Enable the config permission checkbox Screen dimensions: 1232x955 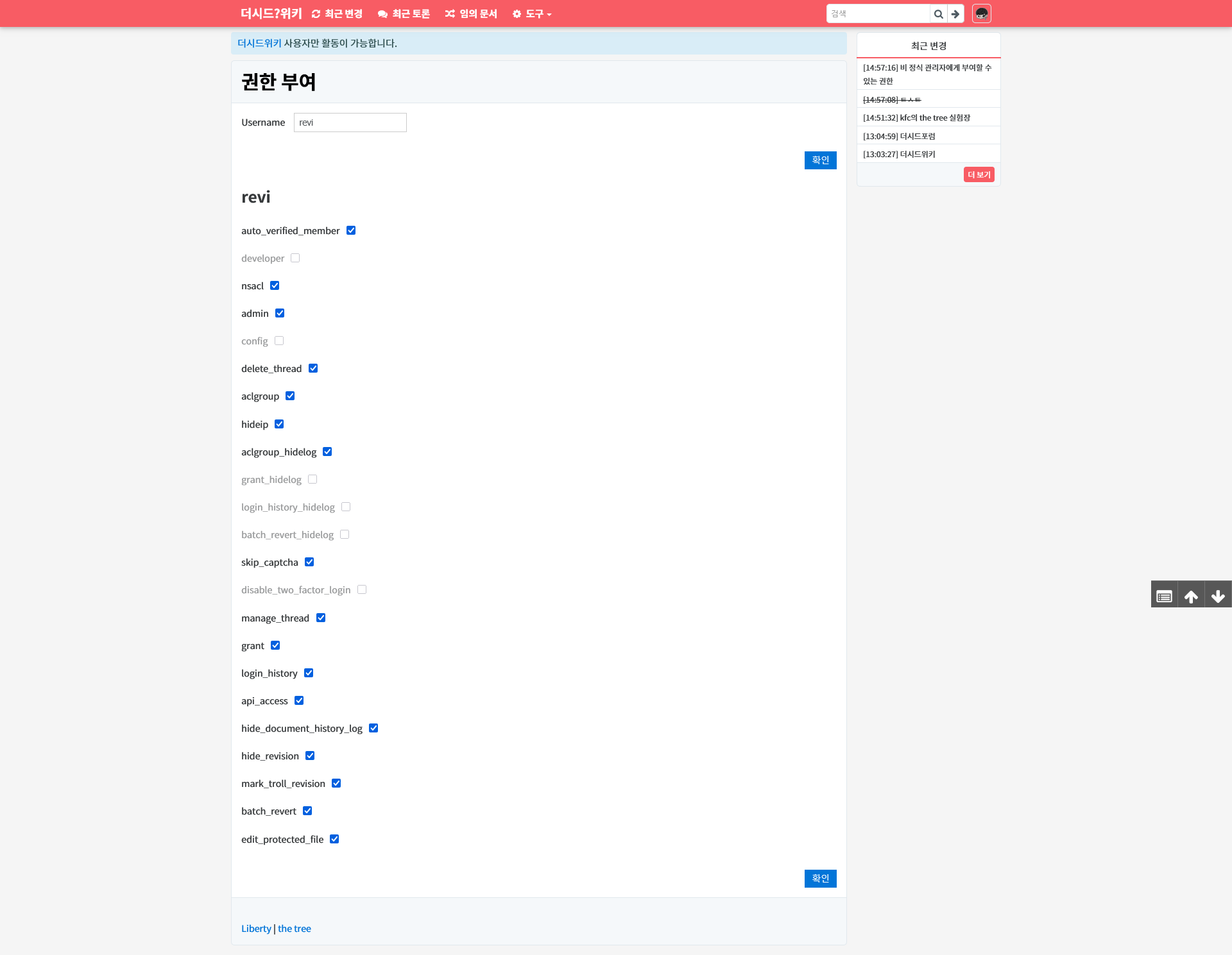pyautogui.click(x=279, y=341)
